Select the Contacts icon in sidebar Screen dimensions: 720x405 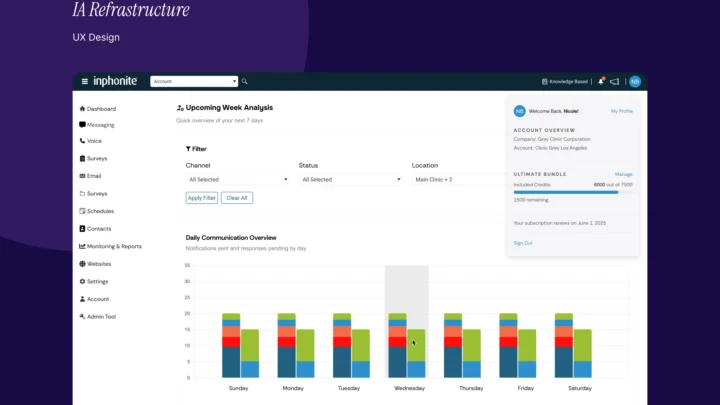point(82,229)
